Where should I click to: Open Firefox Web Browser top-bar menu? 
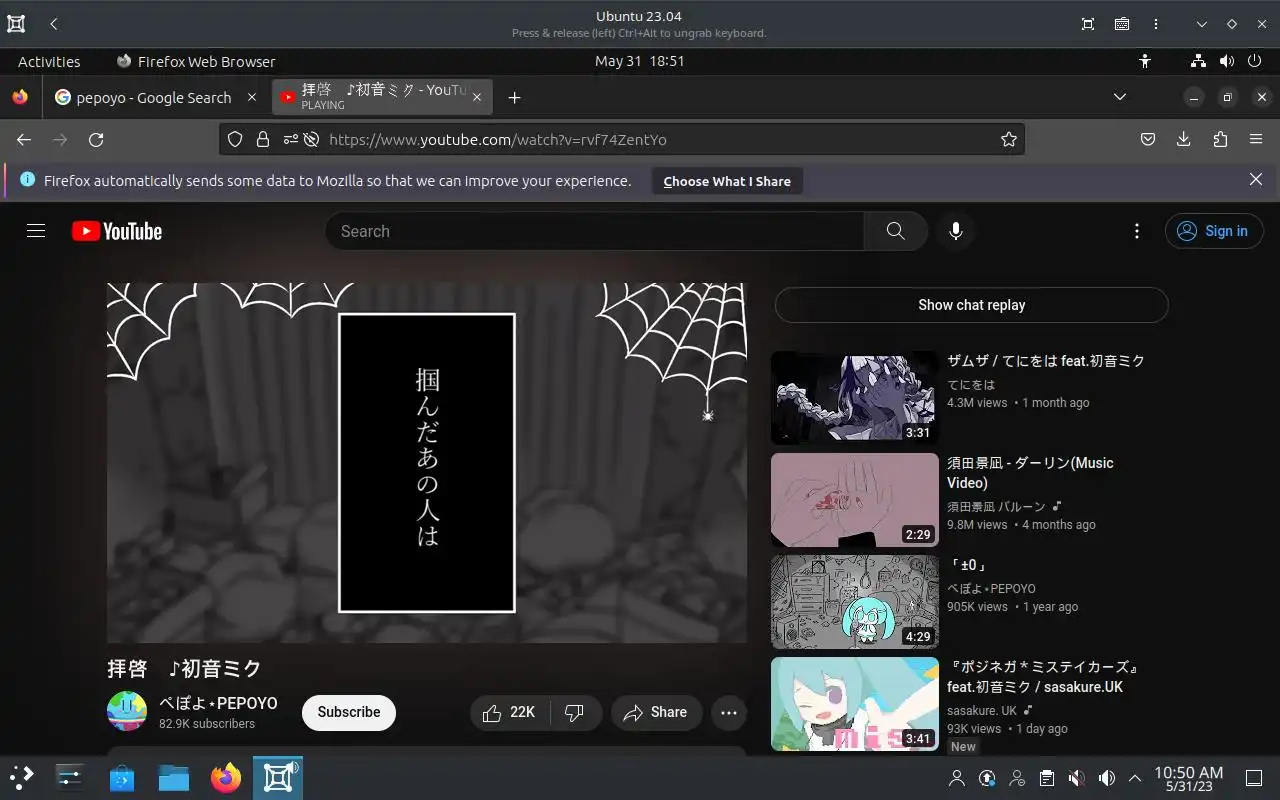[x=196, y=61]
